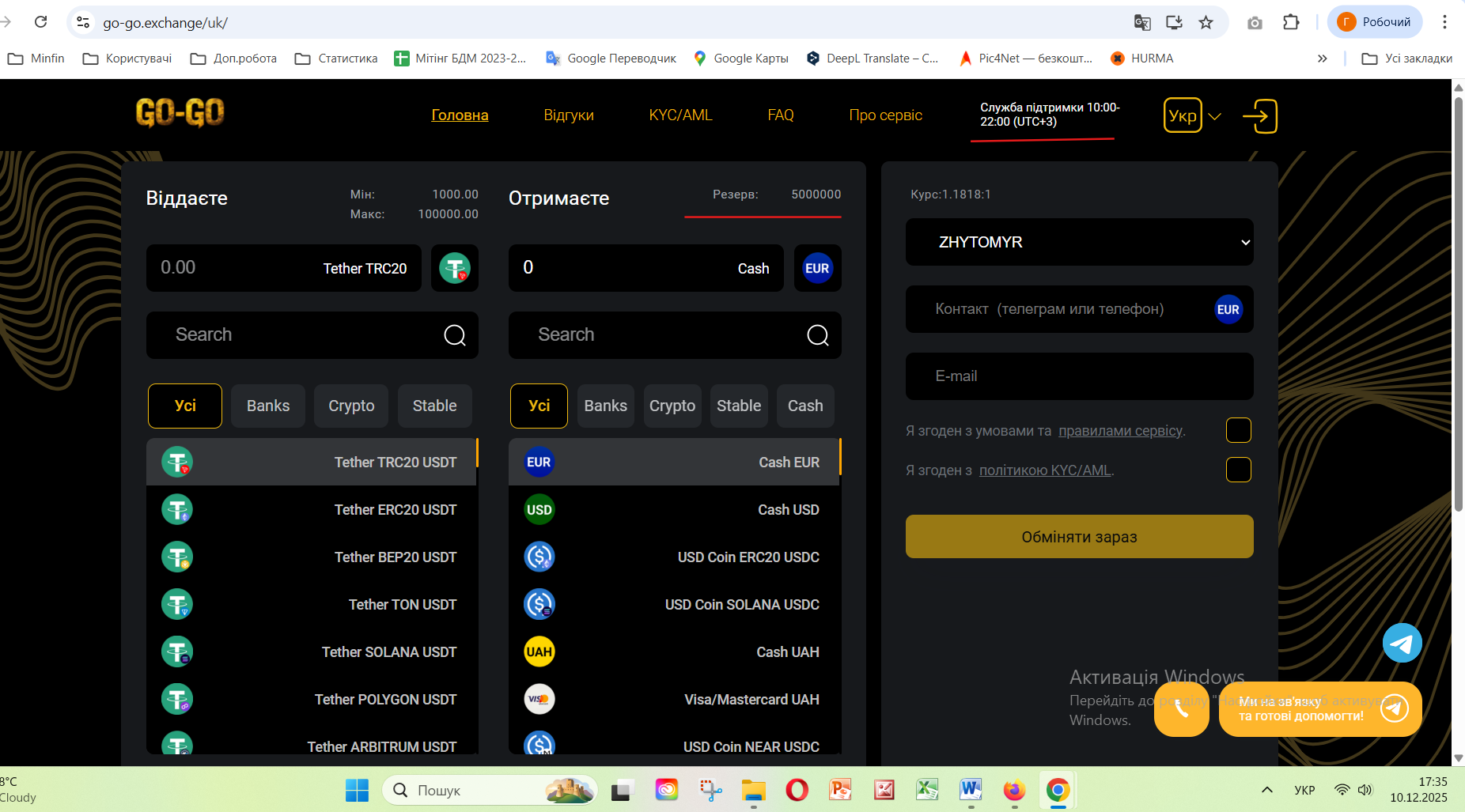
Task: Click the camera screenshot icon in toolbar
Action: tap(1255, 23)
